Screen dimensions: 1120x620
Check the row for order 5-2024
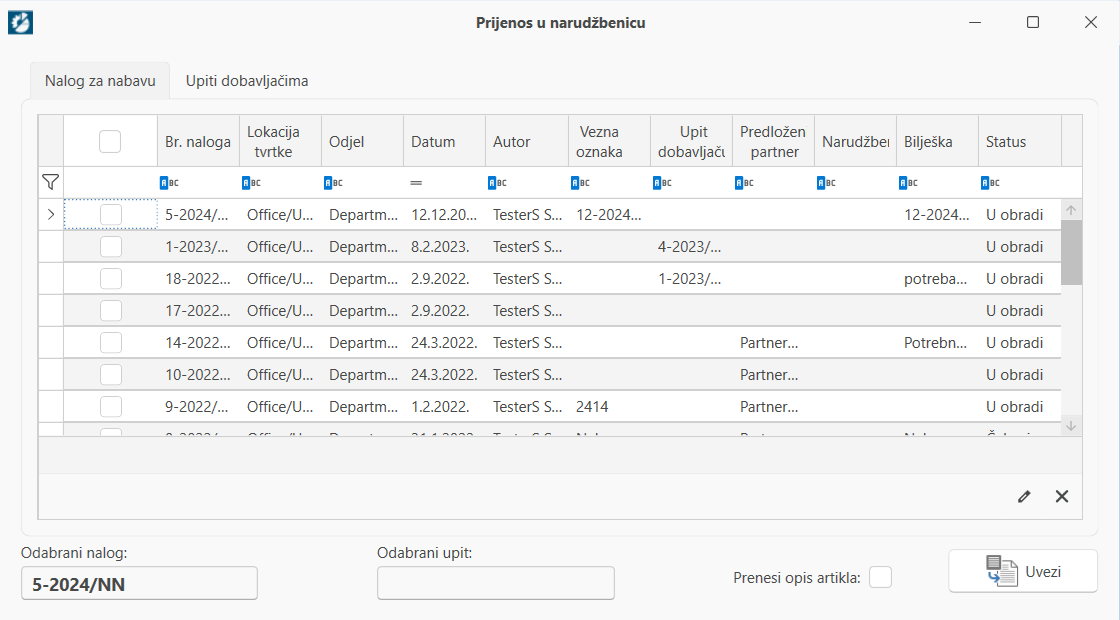[x=111, y=214]
